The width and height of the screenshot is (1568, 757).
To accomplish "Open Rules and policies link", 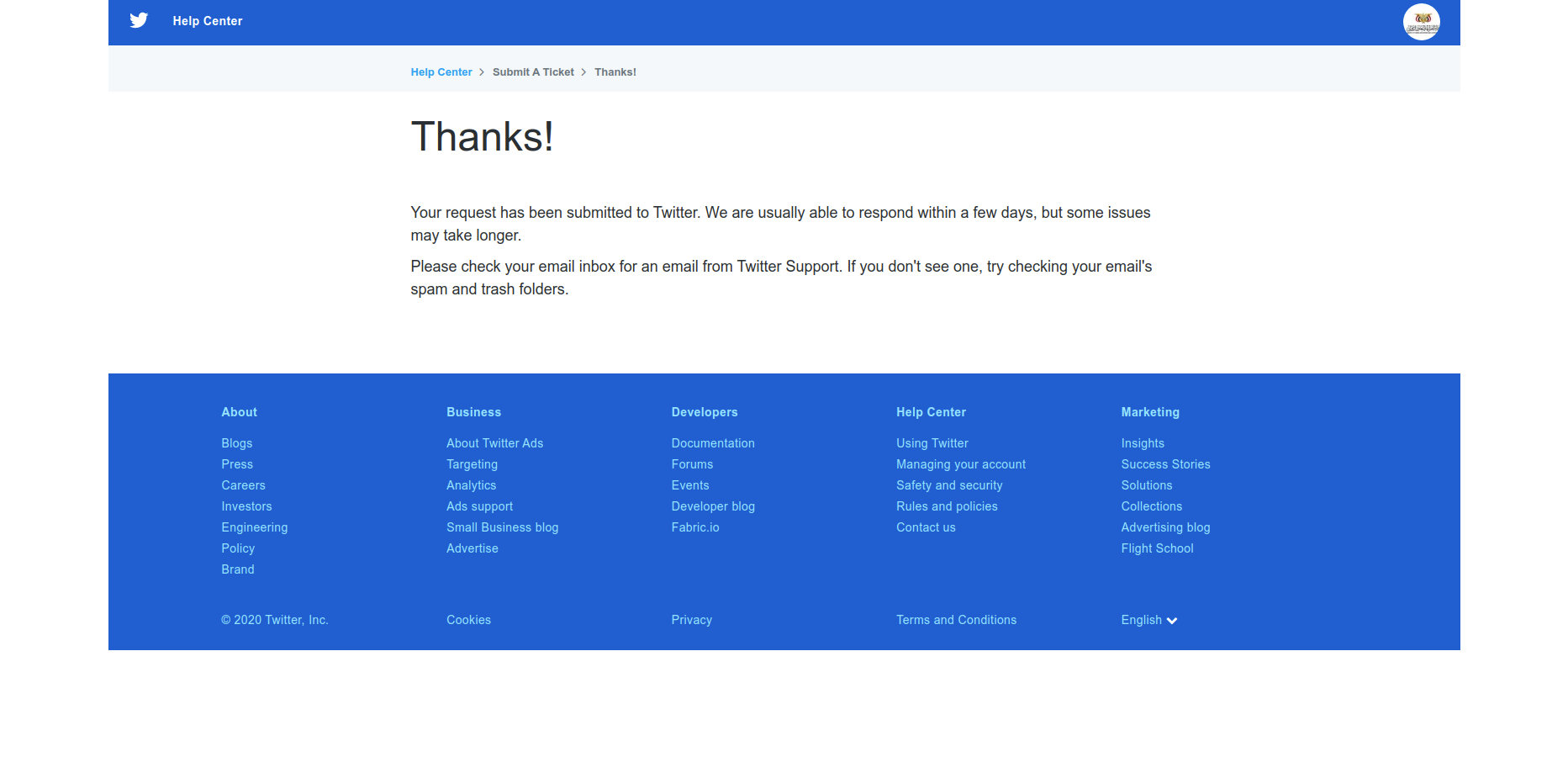I will [x=947, y=506].
